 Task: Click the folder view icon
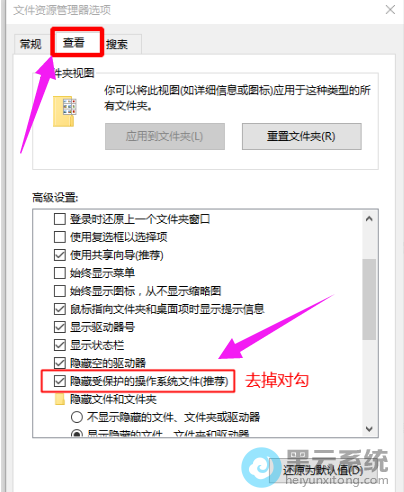click(x=65, y=112)
